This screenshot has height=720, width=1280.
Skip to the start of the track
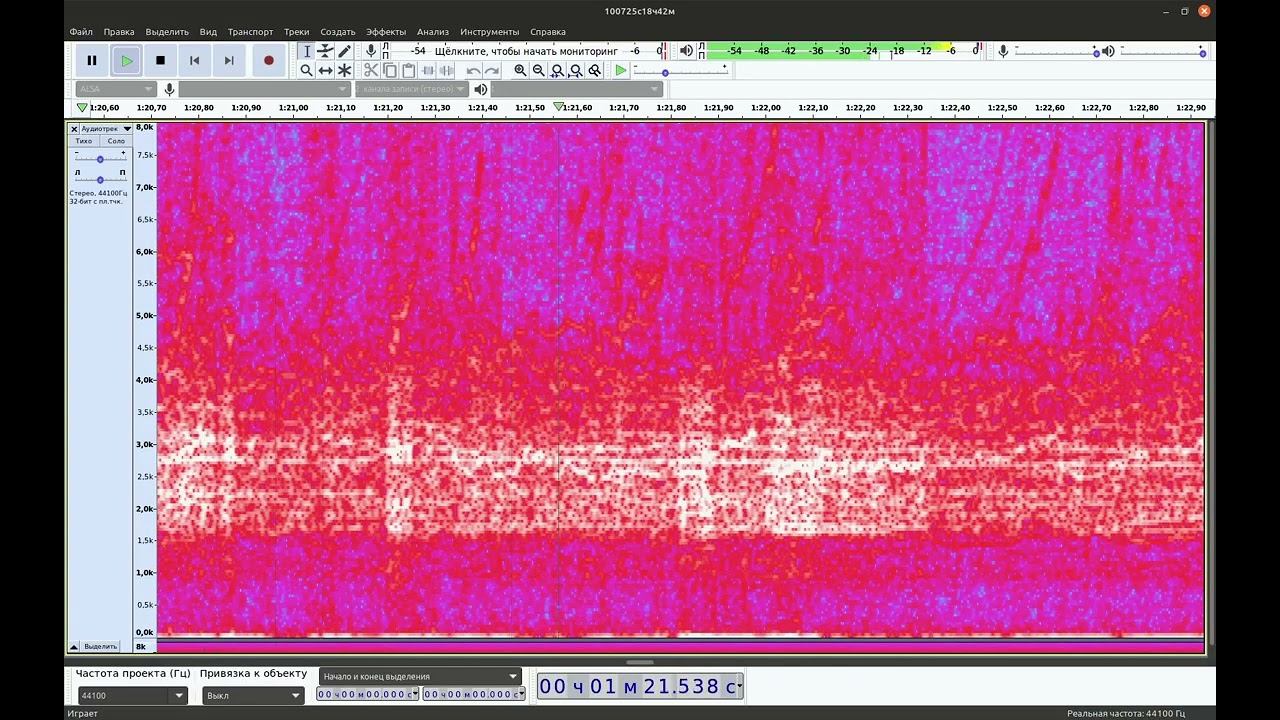point(194,60)
